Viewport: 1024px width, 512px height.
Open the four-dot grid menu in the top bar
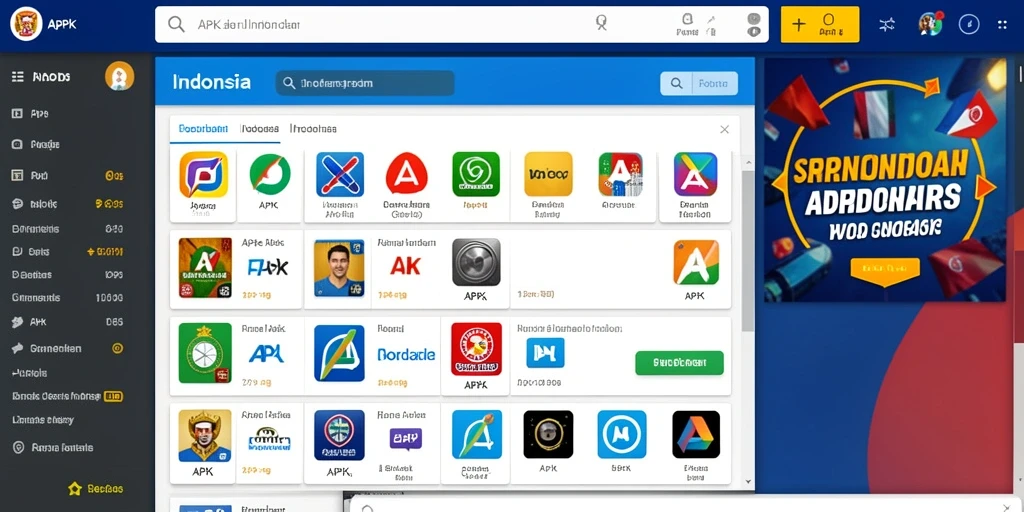click(x=1002, y=25)
